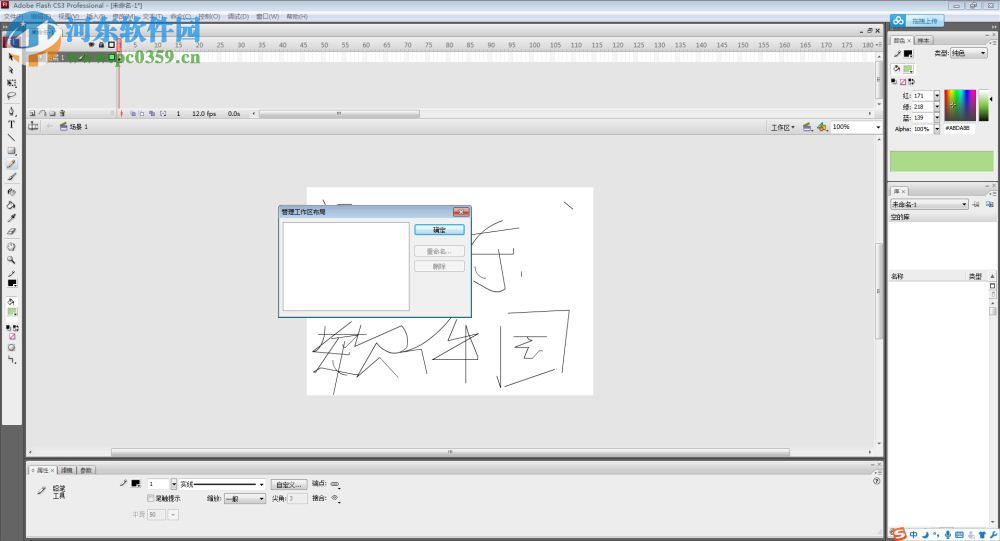Close the Manage Workspace Layouts dialog

(x=461, y=212)
